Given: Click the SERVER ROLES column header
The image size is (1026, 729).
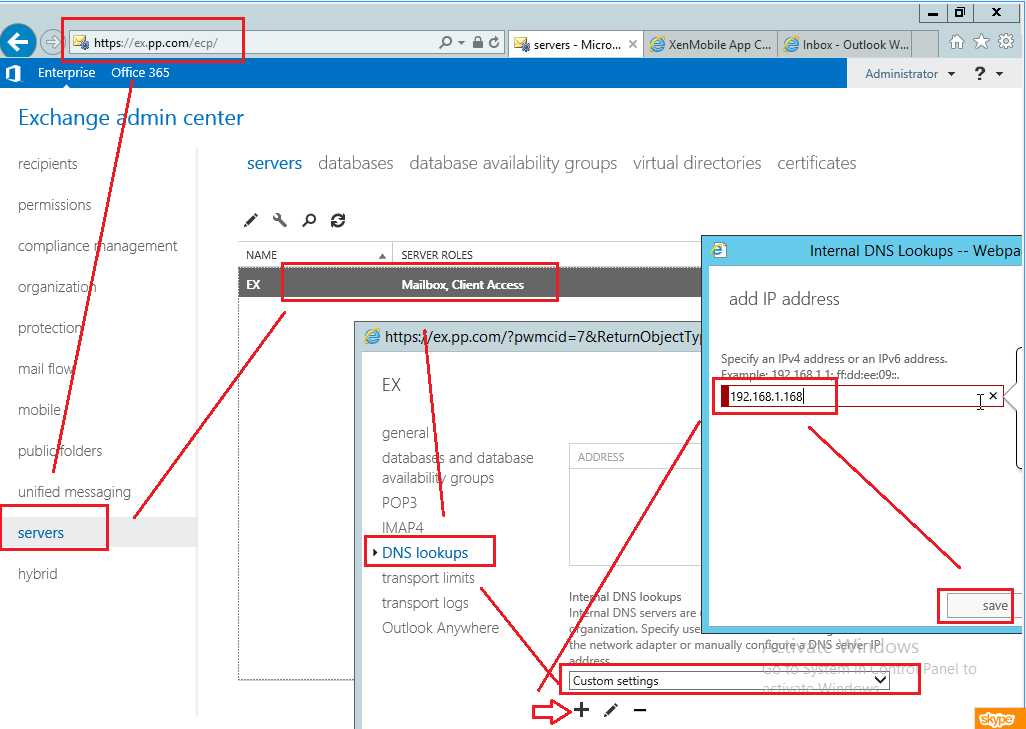Looking at the screenshot, I should [436, 255].
